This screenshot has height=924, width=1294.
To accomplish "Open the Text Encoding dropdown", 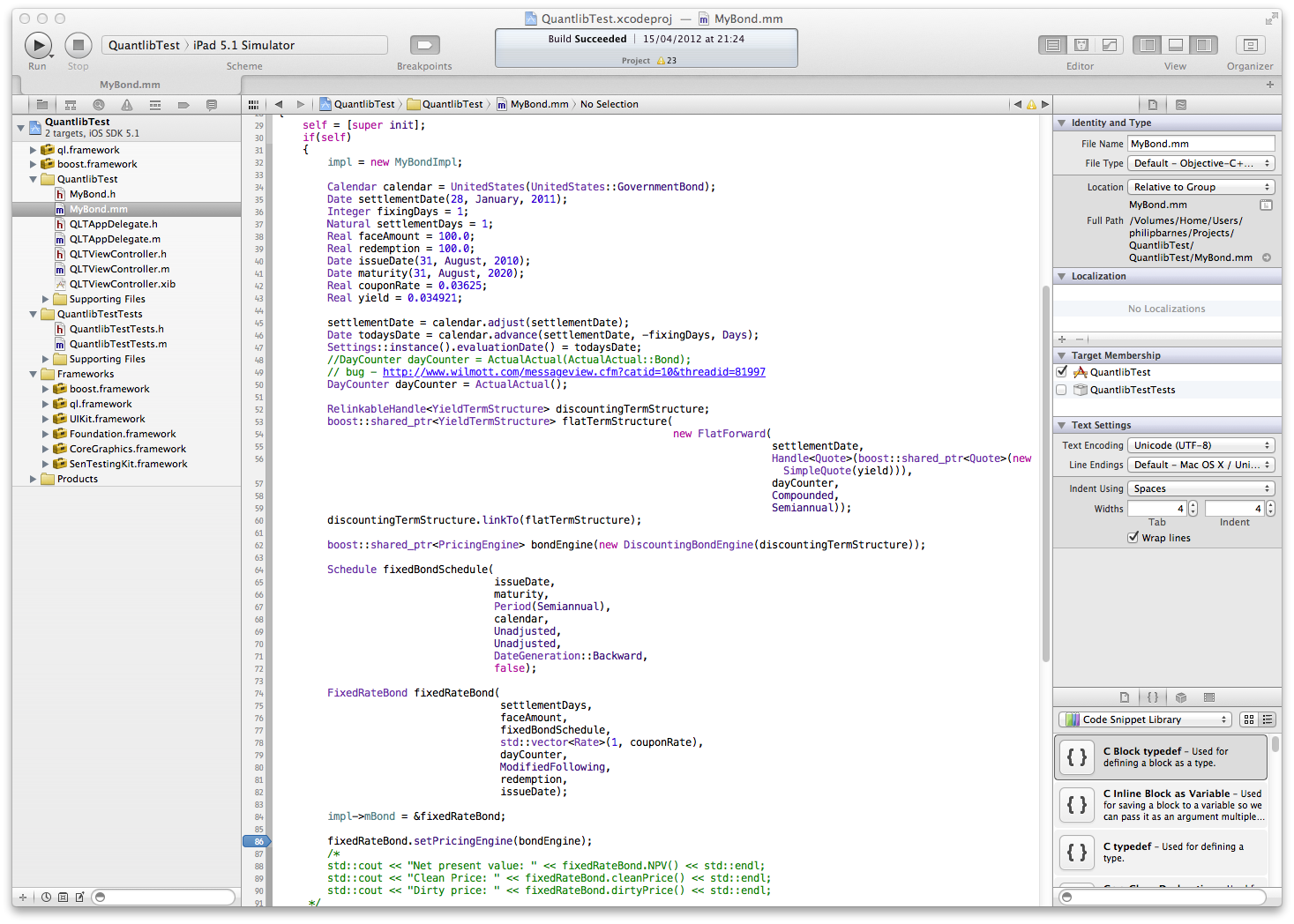I will 1201,445.
